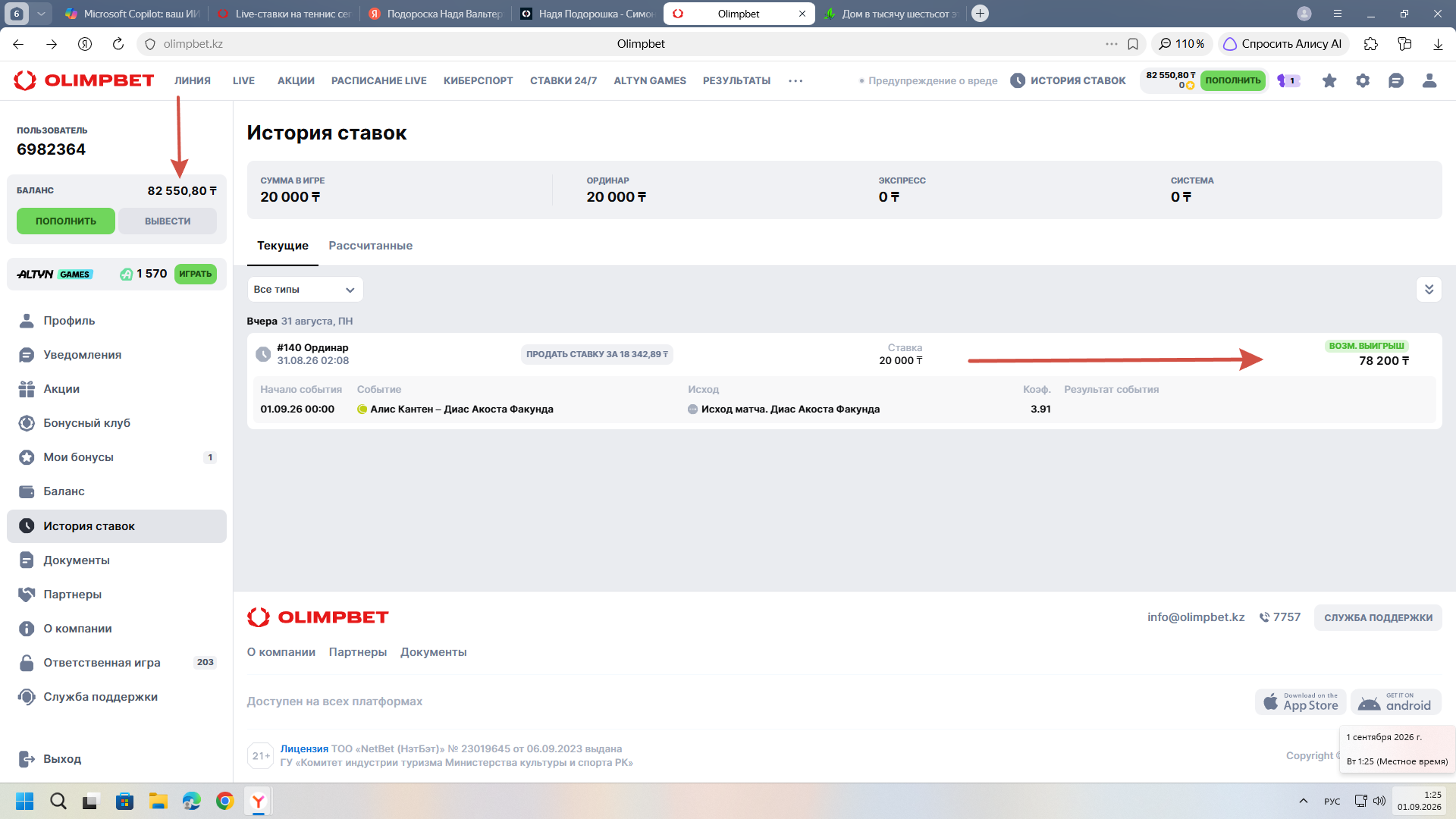This screenshot has height=819, width=1456.
Task: Open АКЦИИ in top navigation
Action: tap(296, 81)
